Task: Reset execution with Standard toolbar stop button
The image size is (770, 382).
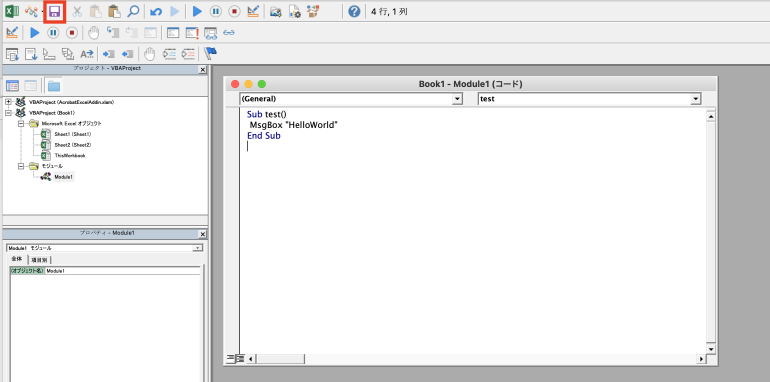Action: [234, 11]
